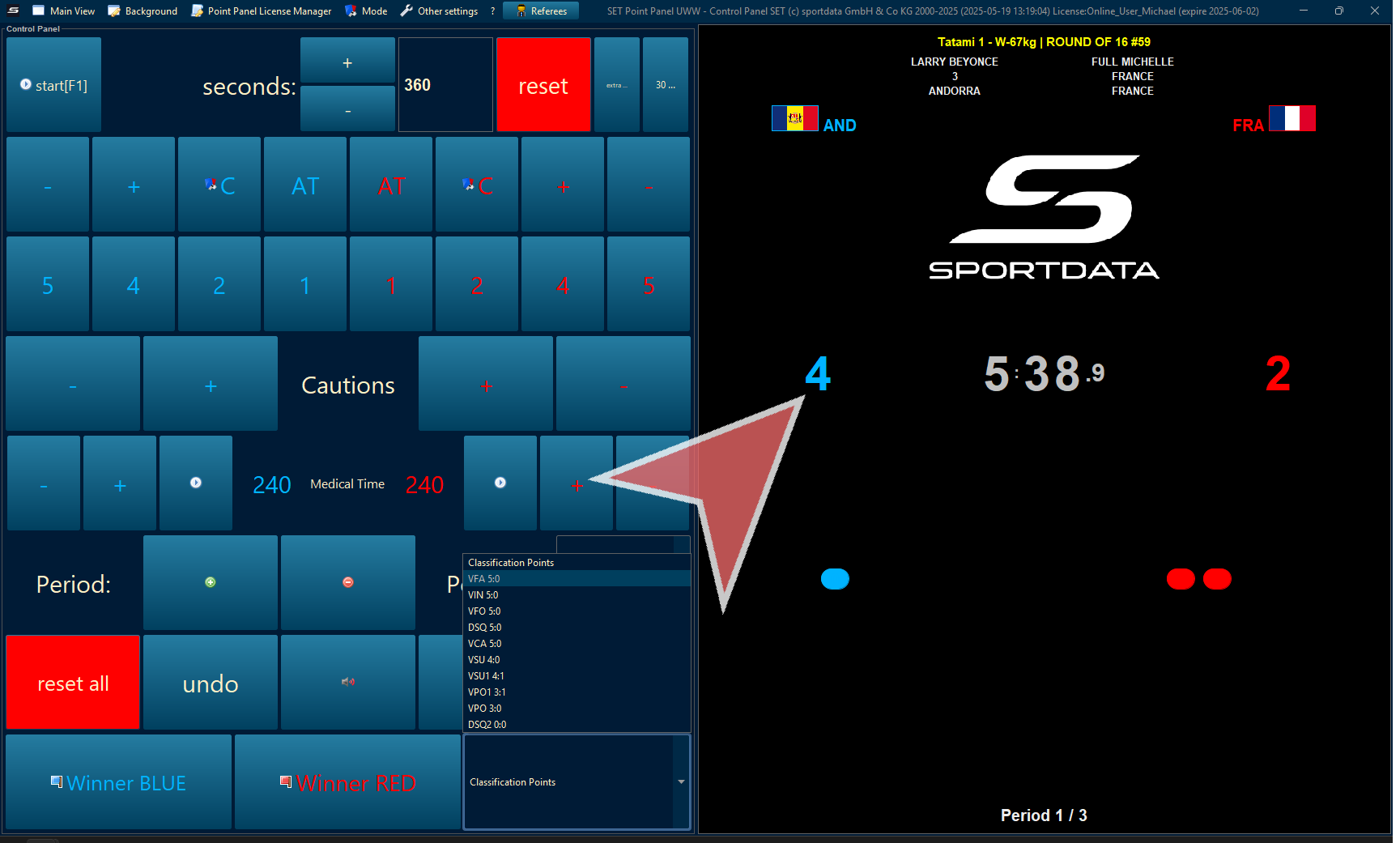Viewport: 1400px width, 843px height.
Task: Increase red medical time
Action: [577, 483]
